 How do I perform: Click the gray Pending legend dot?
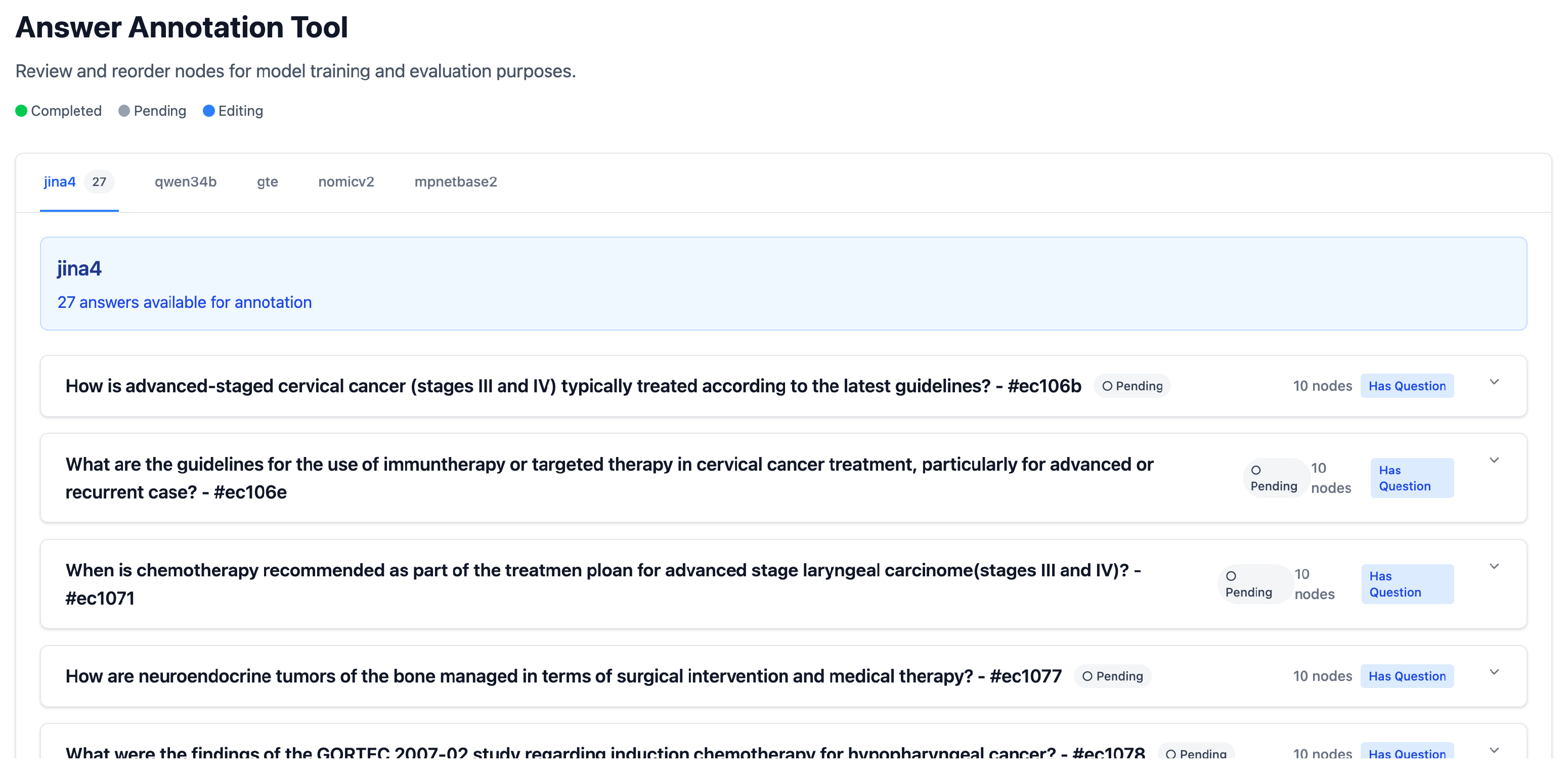click(124, 111)
